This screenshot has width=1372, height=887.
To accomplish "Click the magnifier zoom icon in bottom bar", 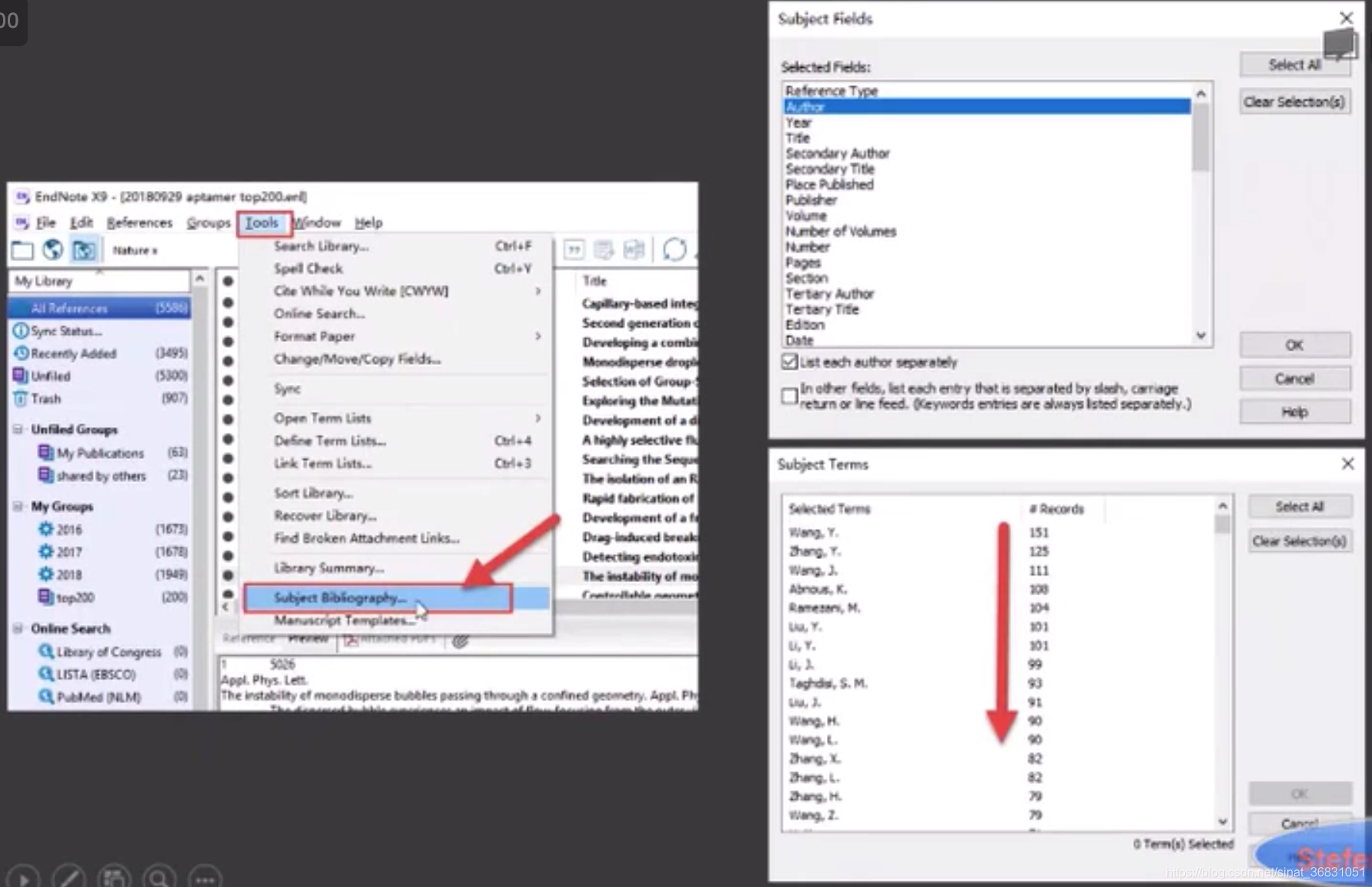I will pyautogui.click(x=159, y=878).
